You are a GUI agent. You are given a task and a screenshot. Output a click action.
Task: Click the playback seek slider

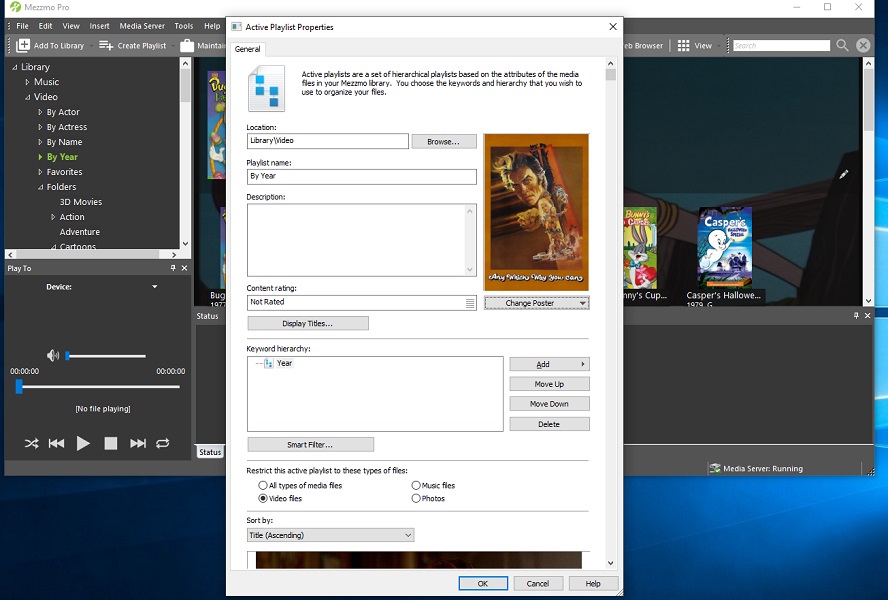coord(98,387)
